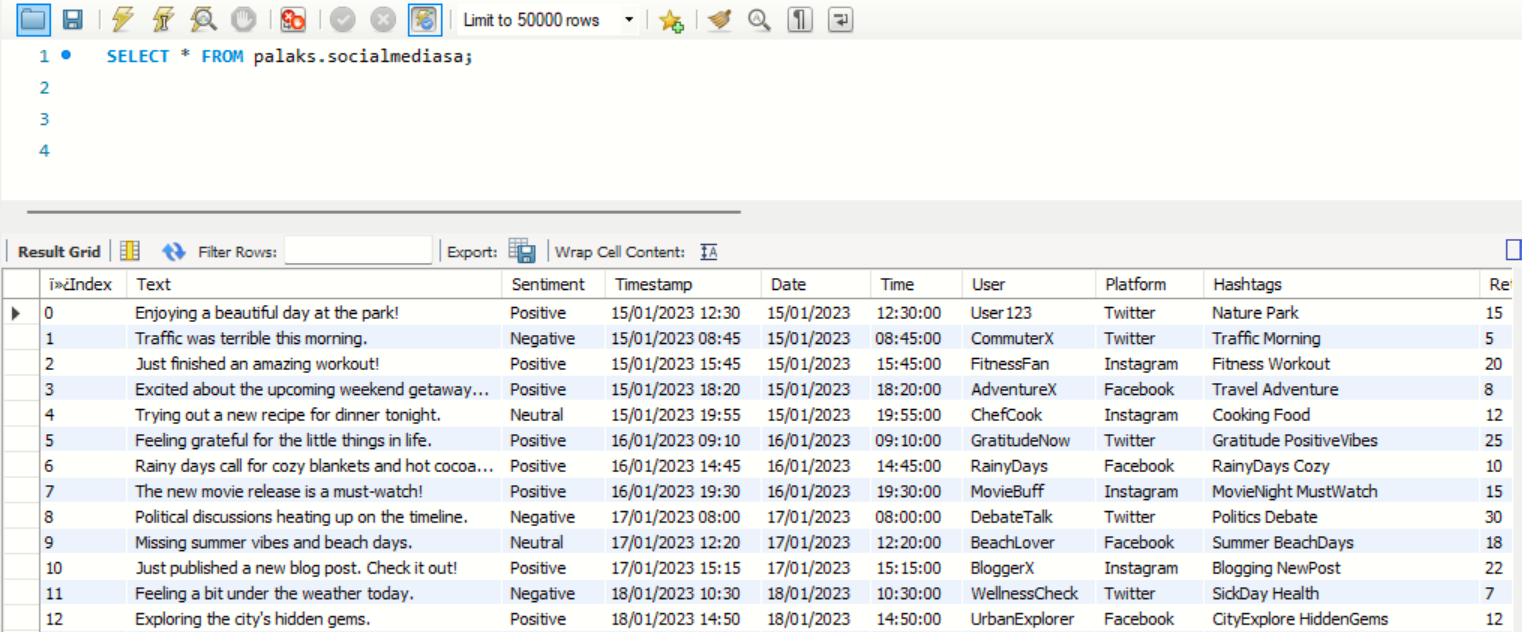Execute the statement under the cursor
The height and width of the screenshot is (632, 1522).
click(x=163, y=19)
